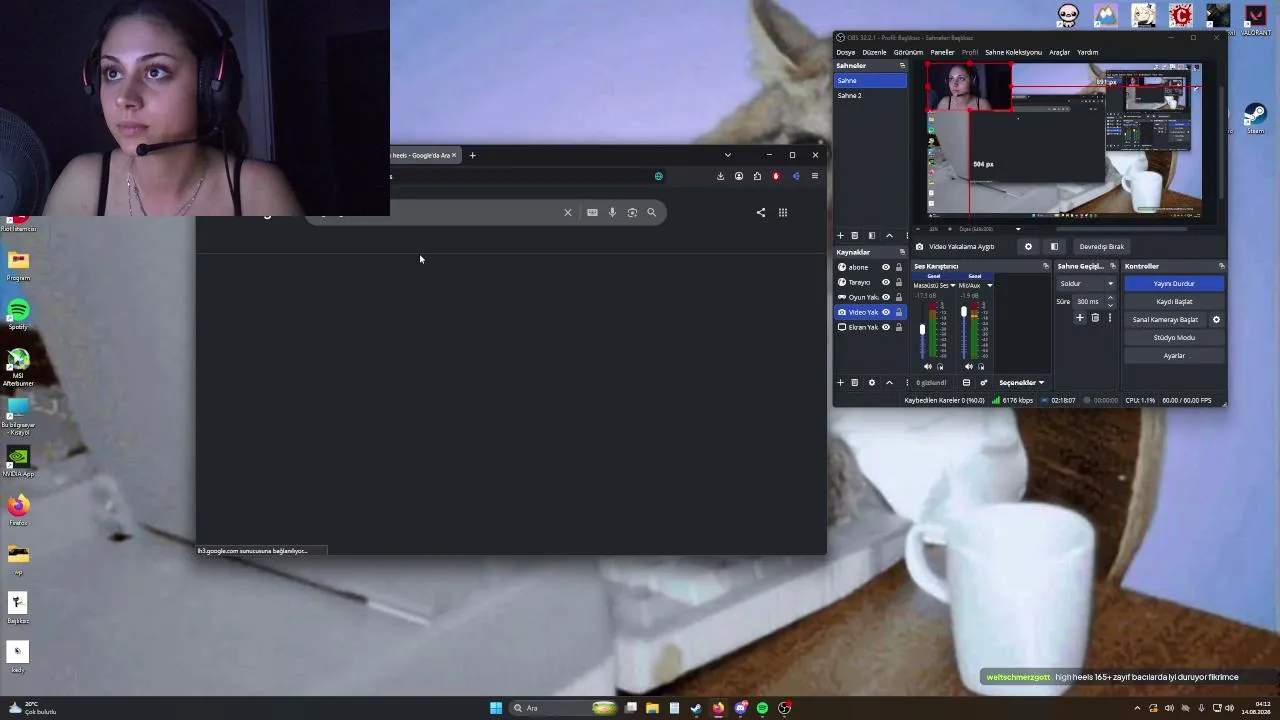Open more options dots in Kaynaklar toolbar
This screenshot has width=1280, height=720.
pos(907,383)
